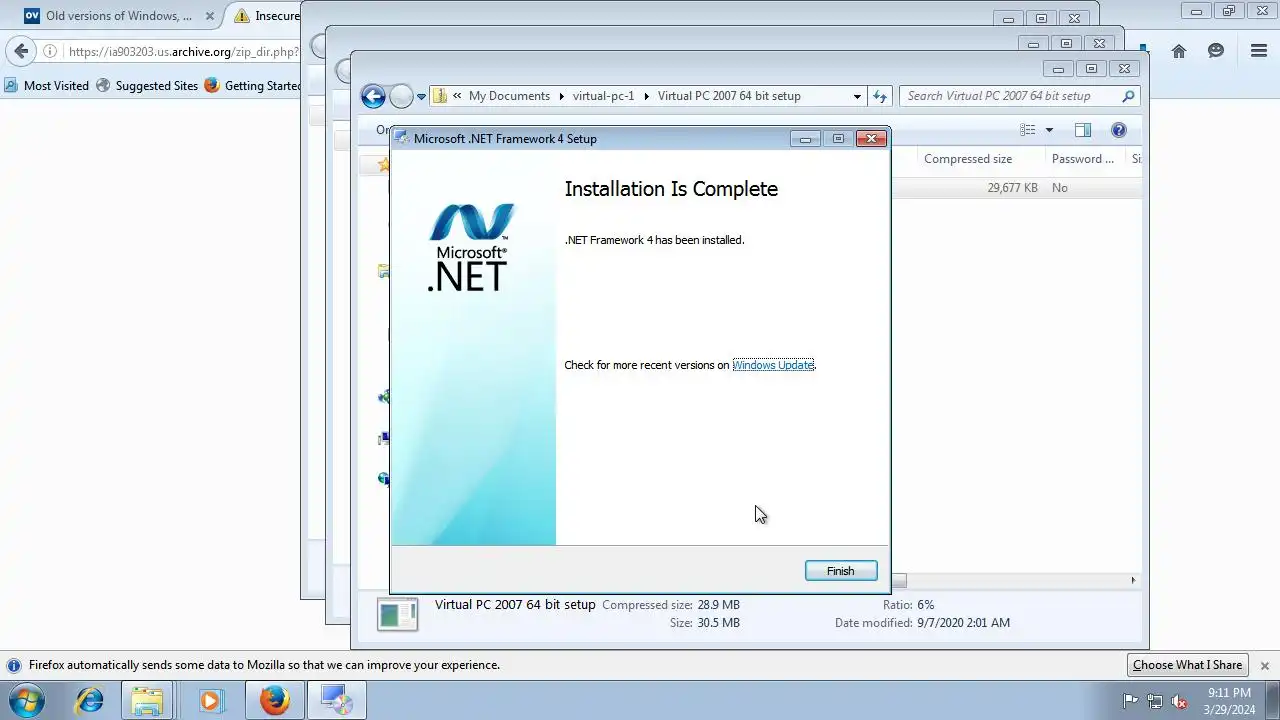
Task: Click the details pane file thumbnail
Action: [397, 614]
